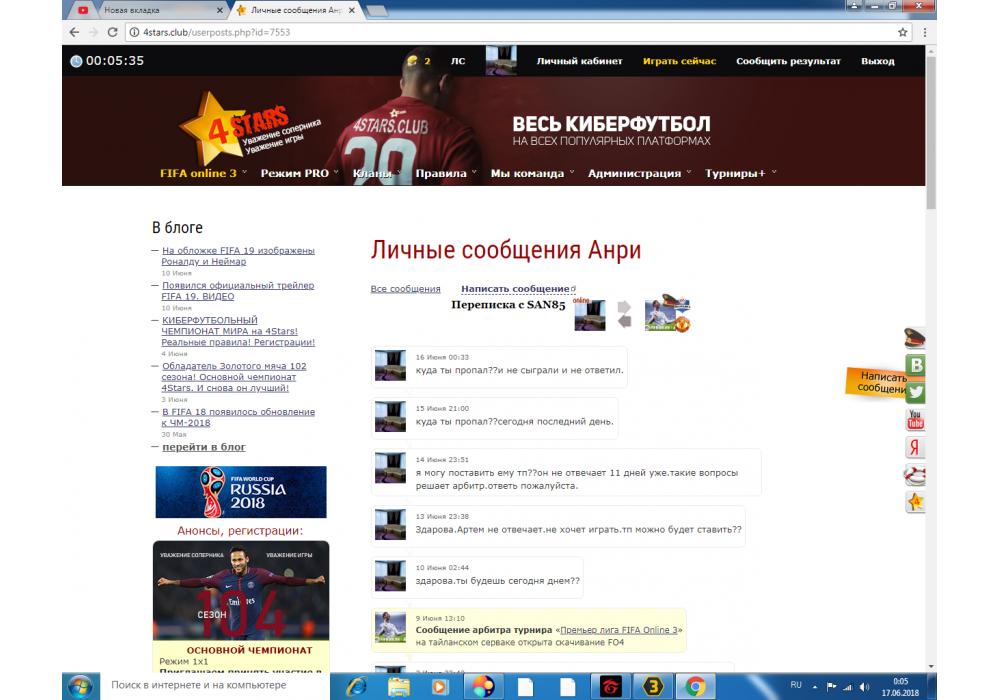The width and height of the screenshot is (1000, 700).
Task: Open Все сообщения link
Action: [406, 289]
